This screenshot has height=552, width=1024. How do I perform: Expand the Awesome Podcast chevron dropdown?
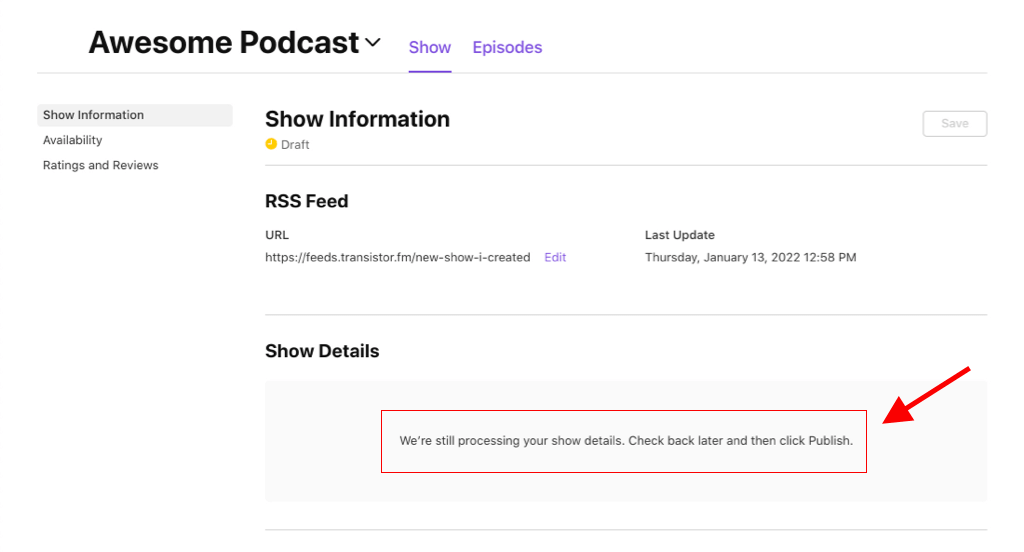(373, 43)
